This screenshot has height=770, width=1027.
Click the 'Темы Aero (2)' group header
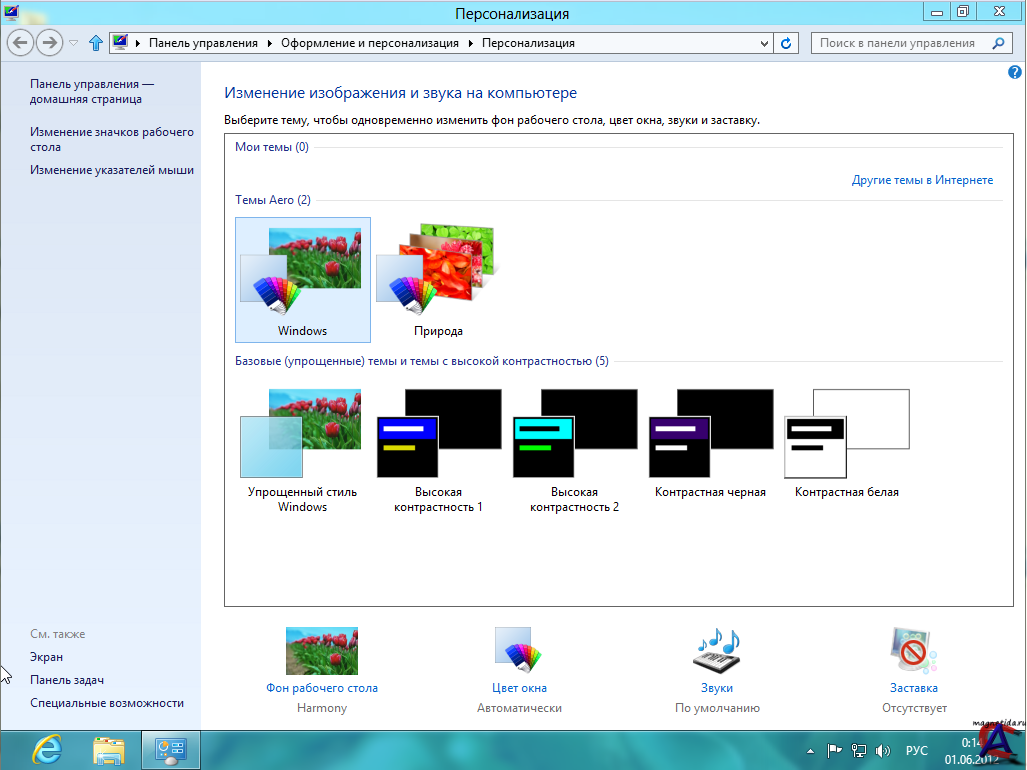(x=273, y=200)
